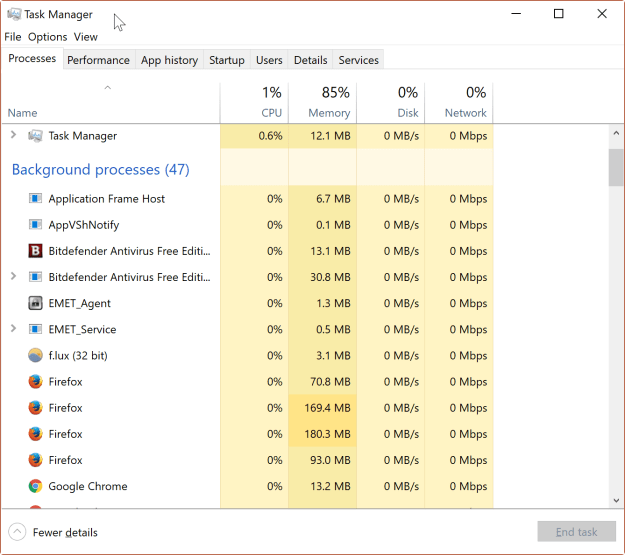625x555 pixels.
Task: Click the vertical scrollbar thumb
Action: (x=616, y=167)
